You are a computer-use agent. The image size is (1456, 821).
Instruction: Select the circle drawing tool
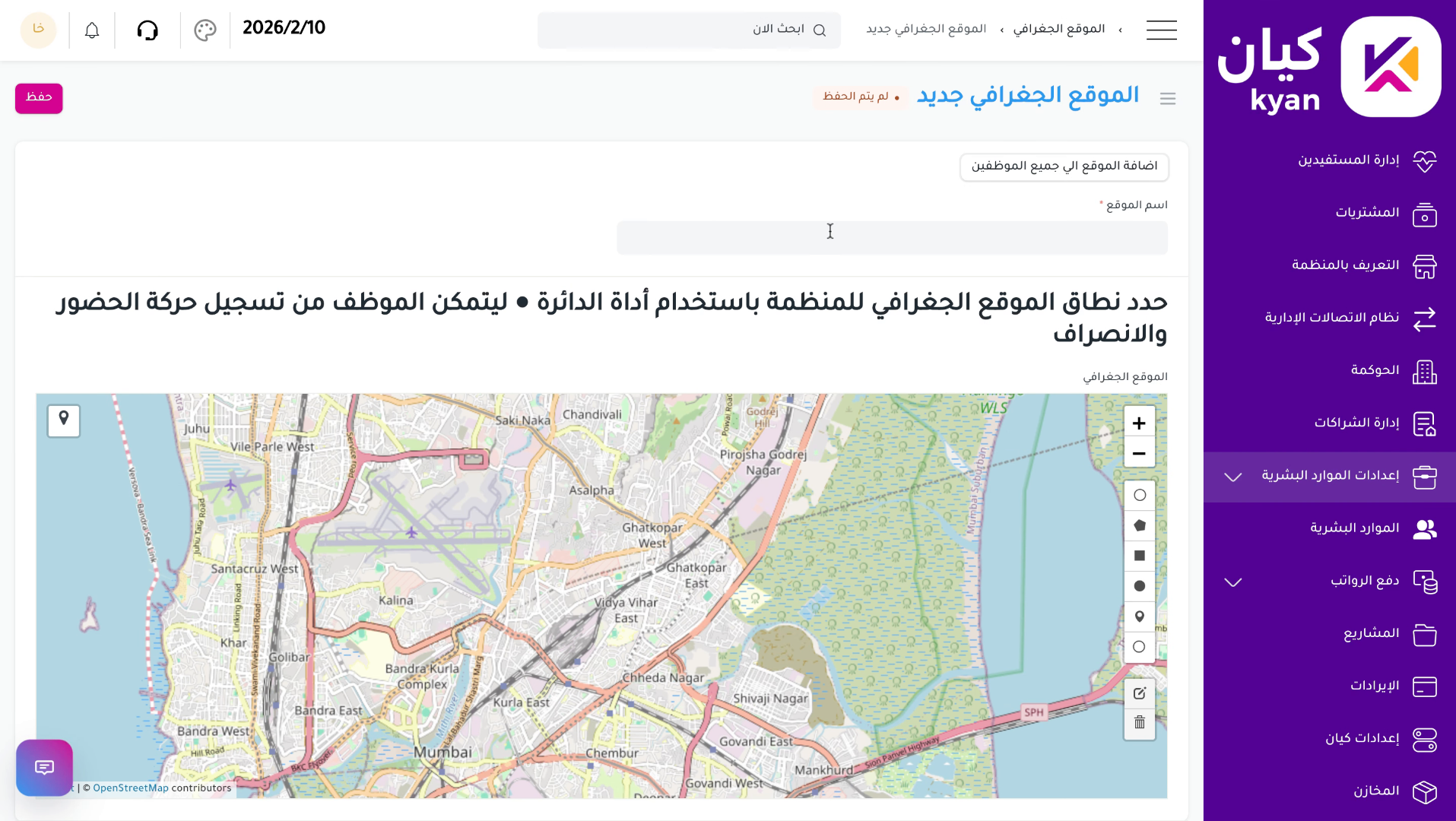point(1139,586)
